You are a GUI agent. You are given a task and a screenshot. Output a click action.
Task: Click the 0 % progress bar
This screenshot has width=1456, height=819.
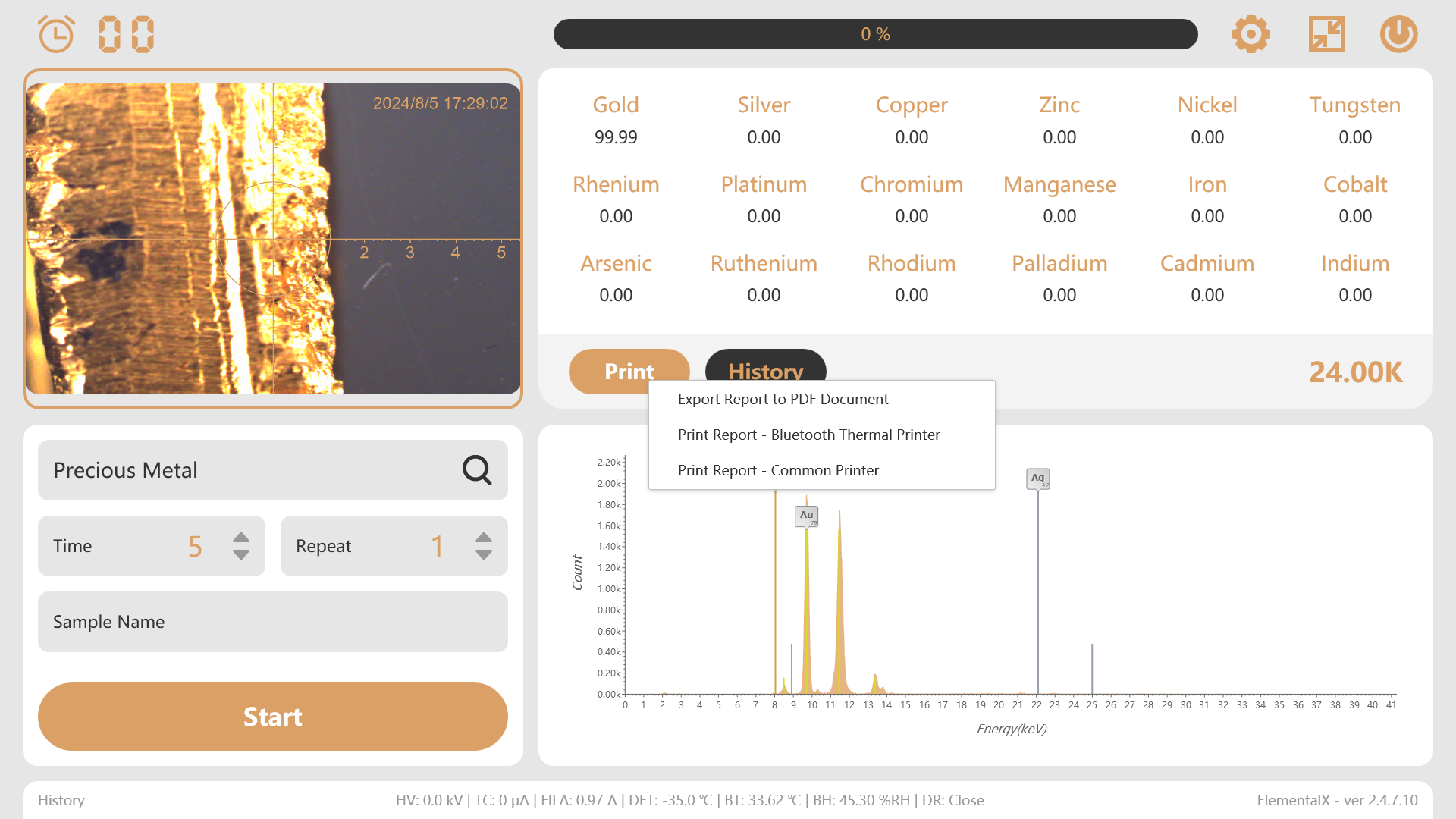click(875, 34)
